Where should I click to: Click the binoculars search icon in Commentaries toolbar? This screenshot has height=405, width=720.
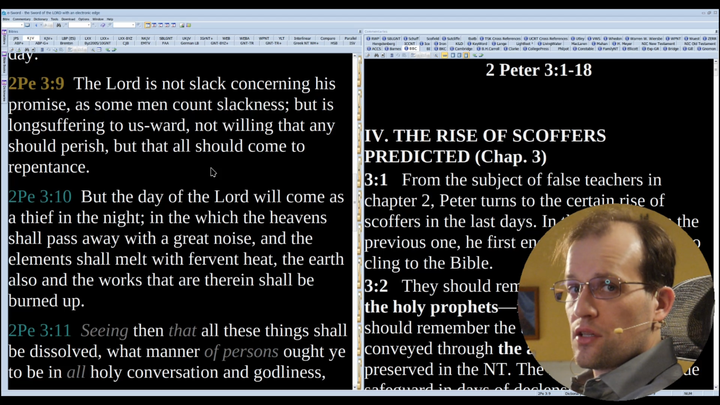376,55
